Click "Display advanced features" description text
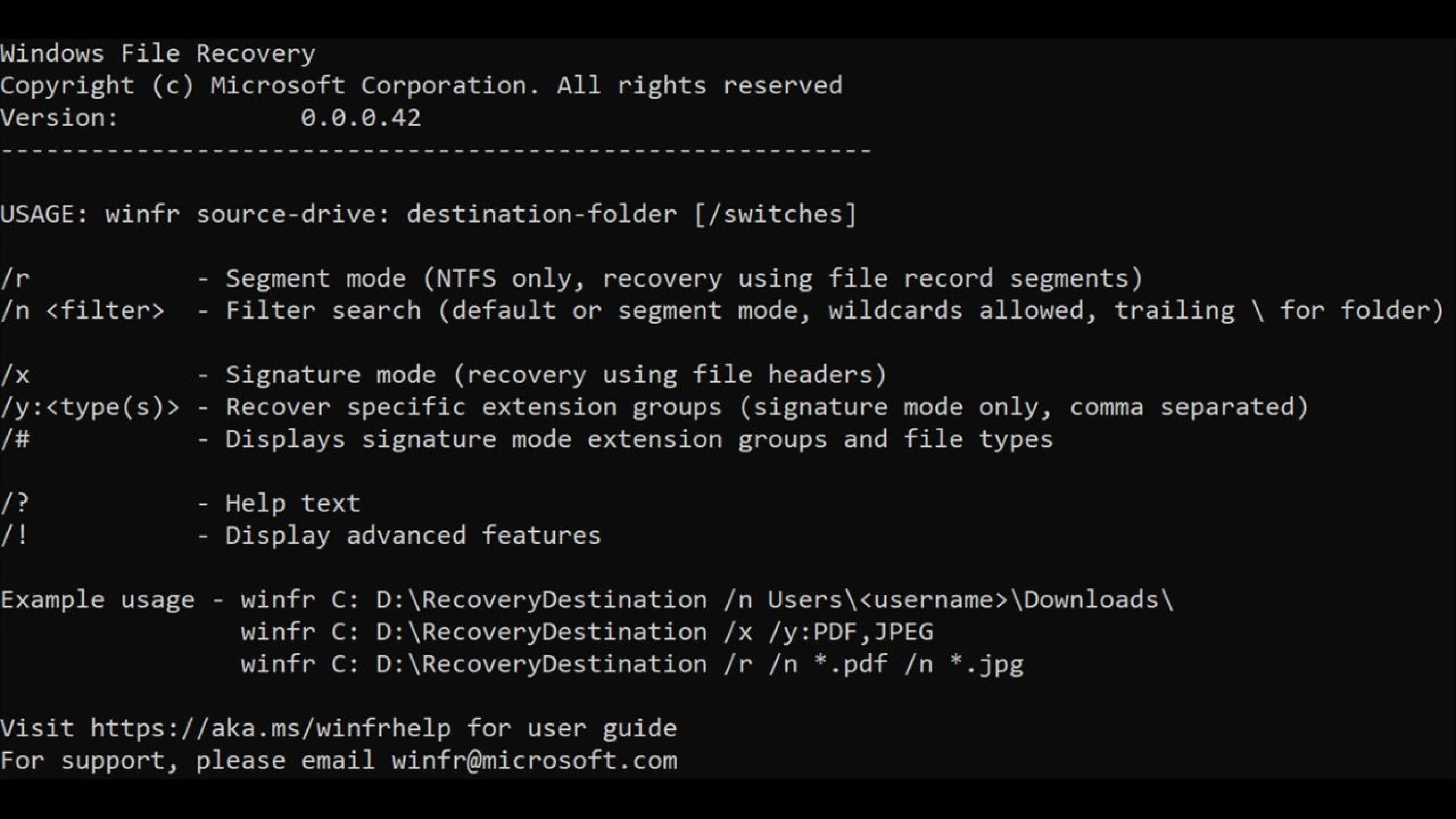The width and height of the screenshot is (1456, 819). click(413, 535)
